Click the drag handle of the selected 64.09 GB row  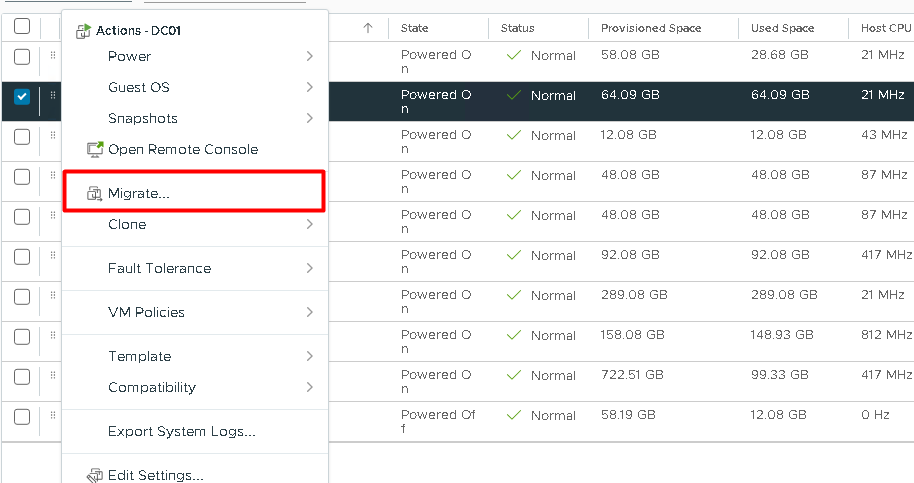(x=53, y=95)
